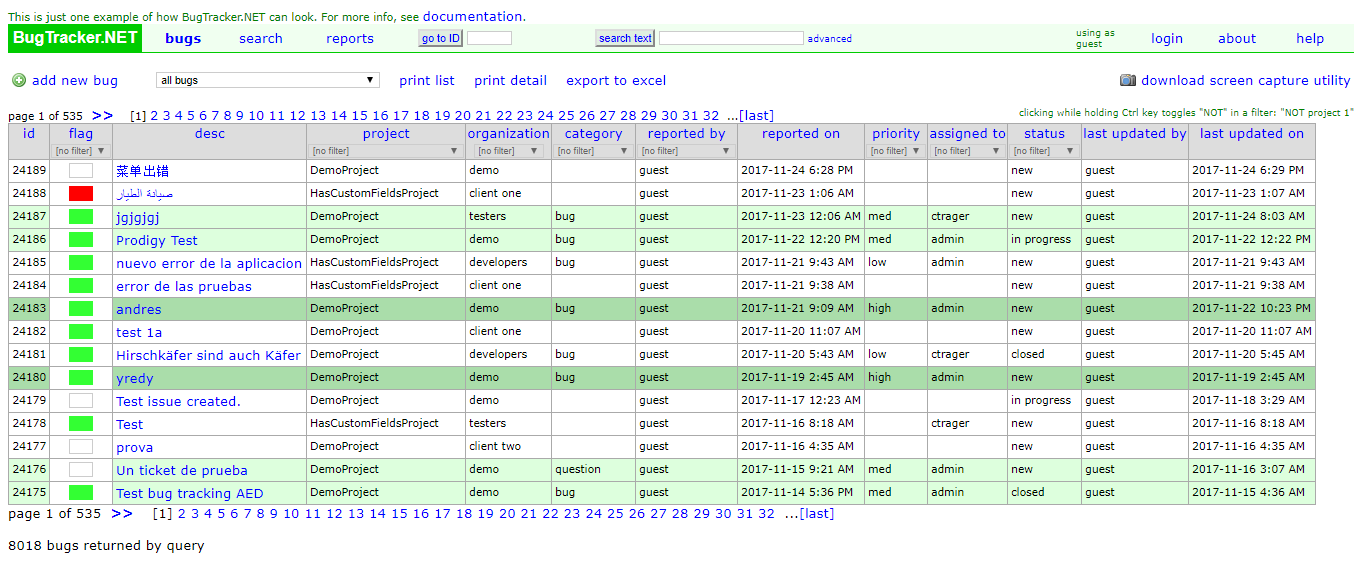
Task: Sort by the desc column header
Action: [210, 133]
